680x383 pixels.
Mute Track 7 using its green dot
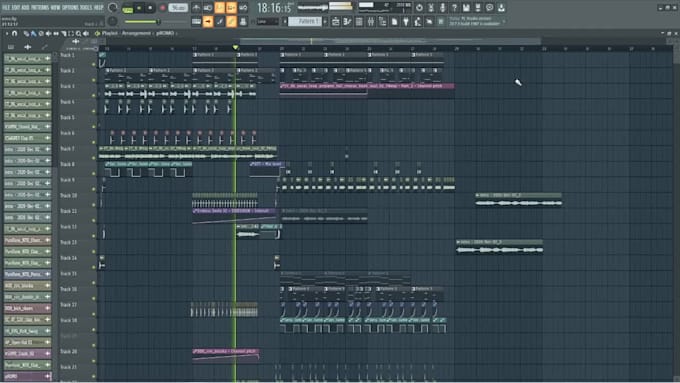pyautogui.click(x=94, y=158)
